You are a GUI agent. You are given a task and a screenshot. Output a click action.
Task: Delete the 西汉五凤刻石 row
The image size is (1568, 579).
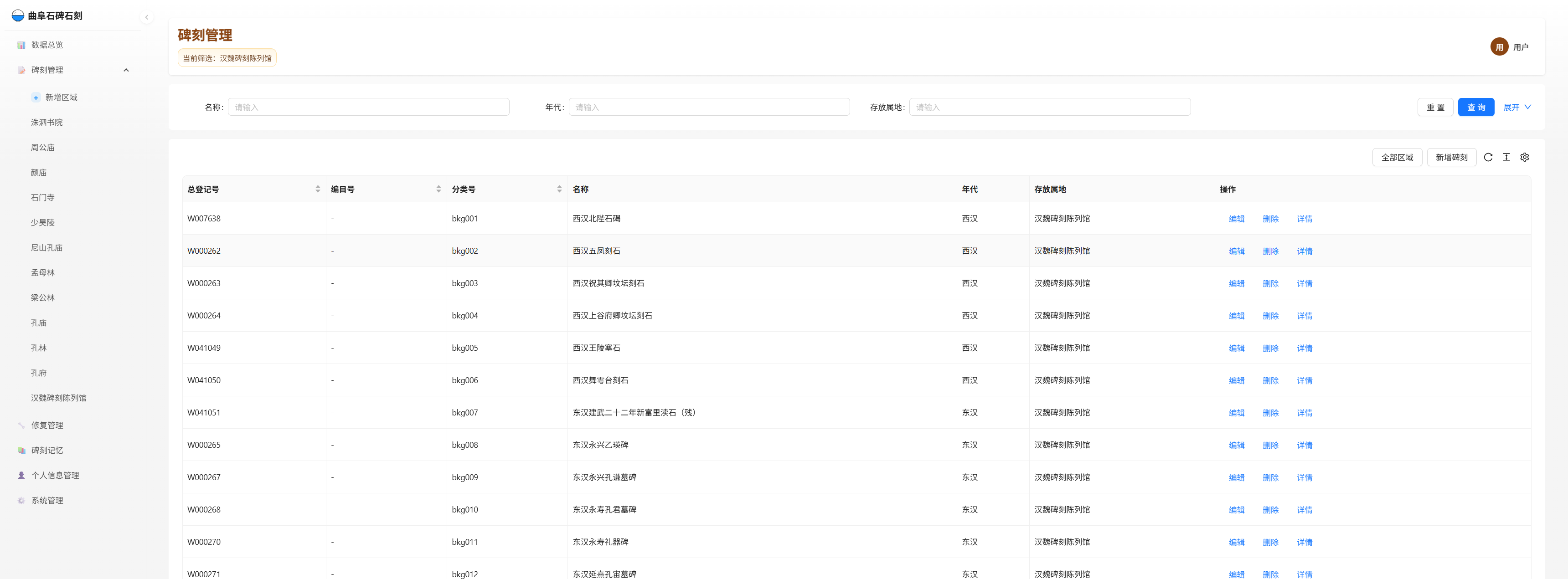pyautogui.click(x=1270, y=251)
